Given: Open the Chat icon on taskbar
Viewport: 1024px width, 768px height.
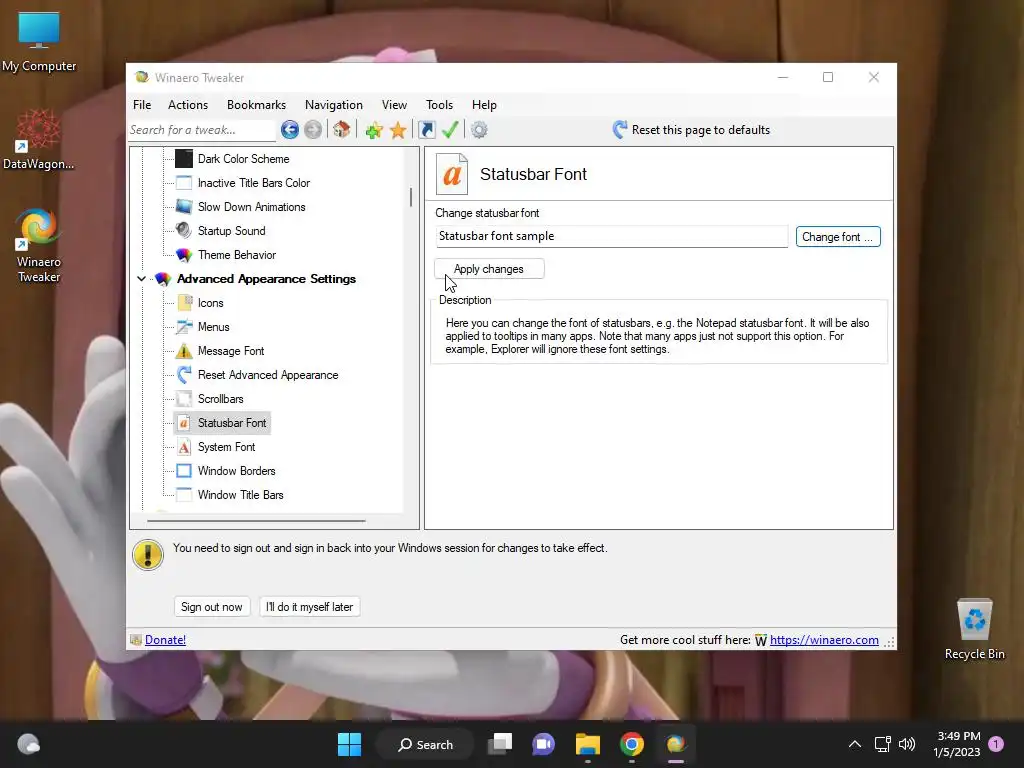Looking at the screenshot, I should pos(543,744).
